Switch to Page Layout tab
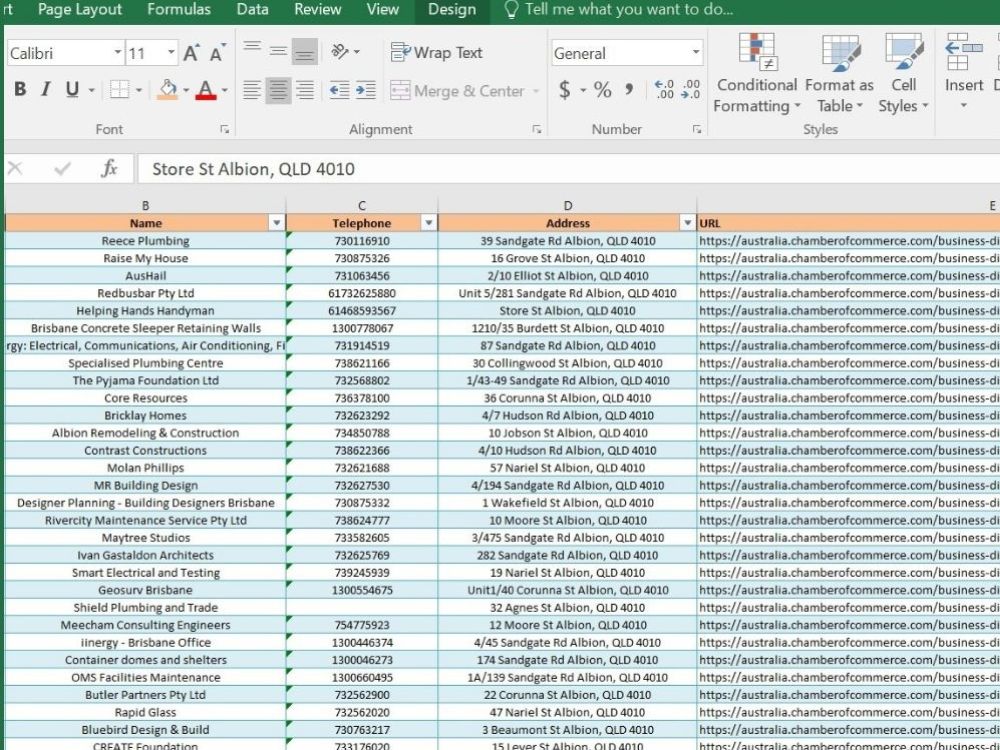Image resolution: width=1000 pixels, height=750 pixels. pyautogui.click(x=80, y=10)
